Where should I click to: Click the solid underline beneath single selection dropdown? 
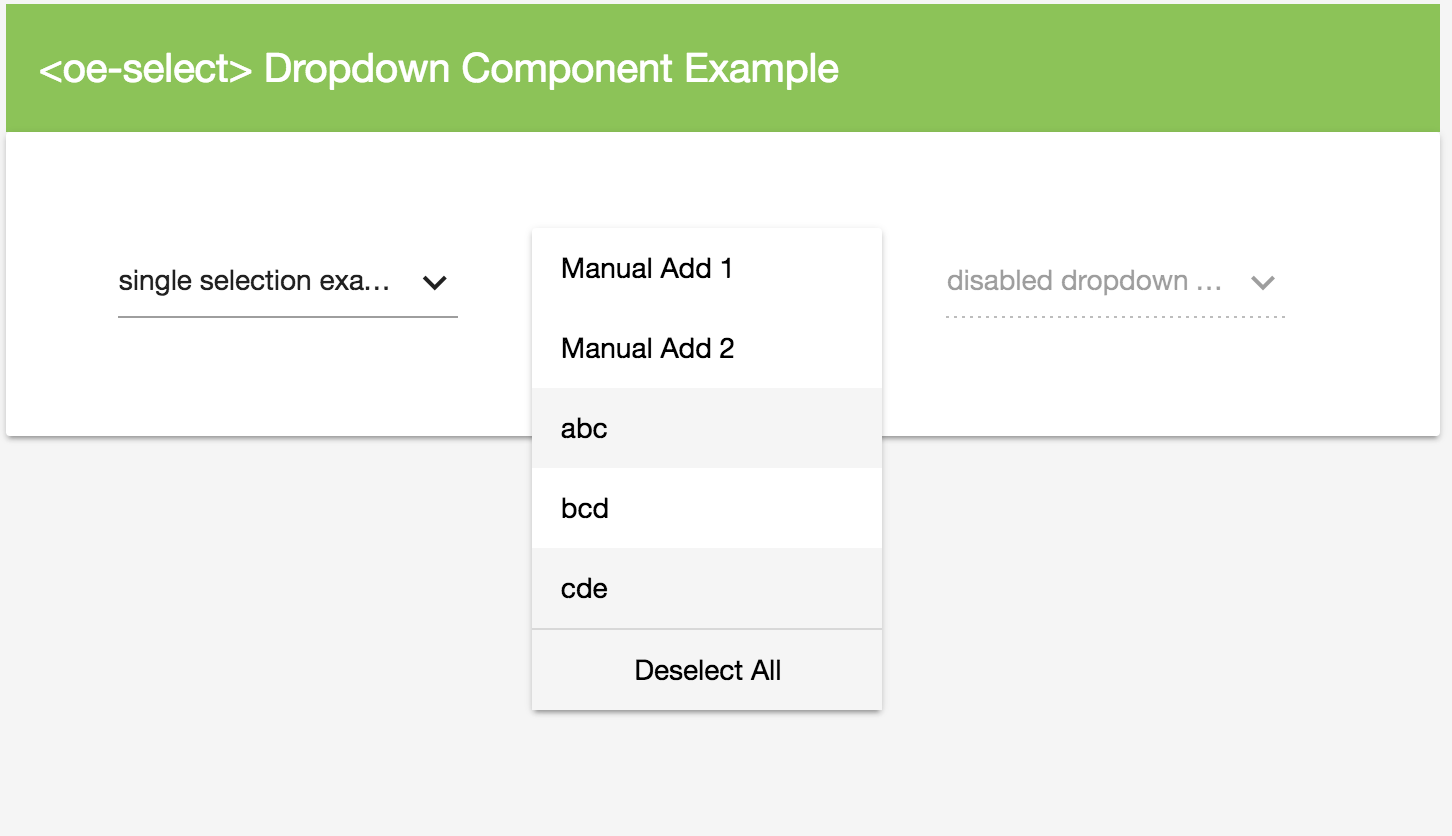coord(288,317)
